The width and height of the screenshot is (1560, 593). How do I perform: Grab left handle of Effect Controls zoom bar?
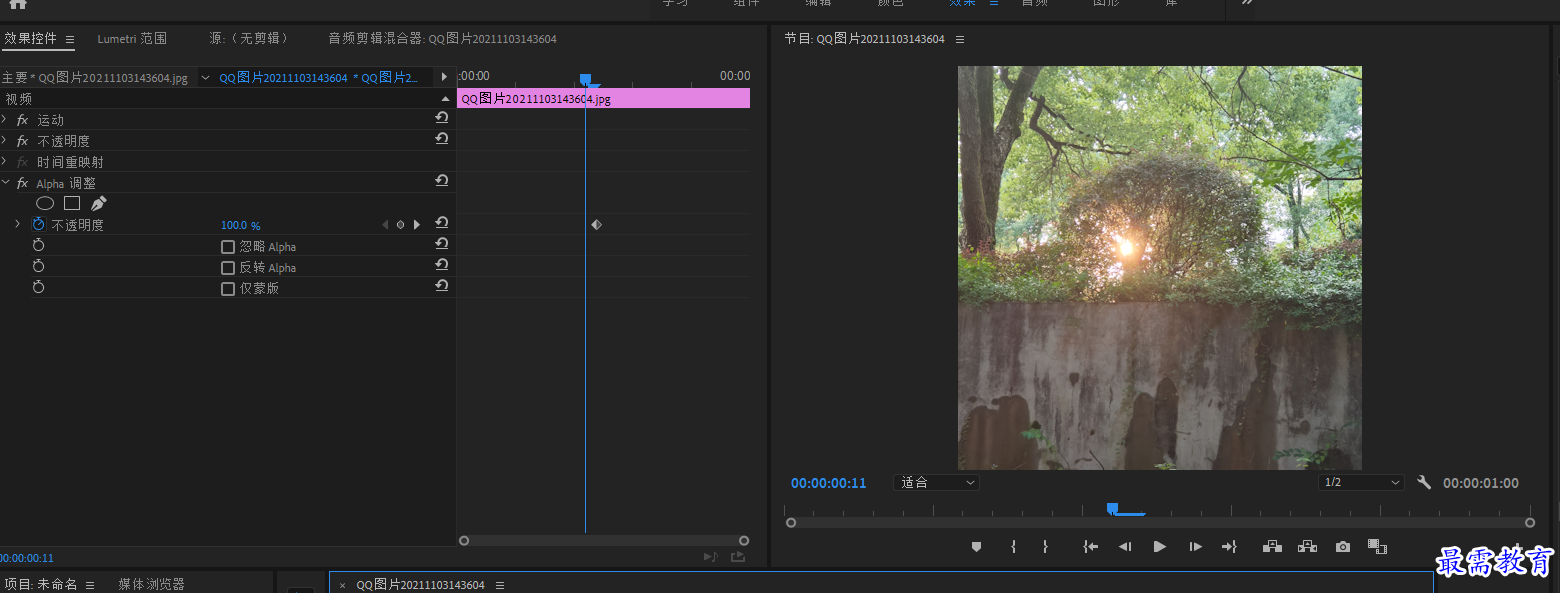pos(464,540)
